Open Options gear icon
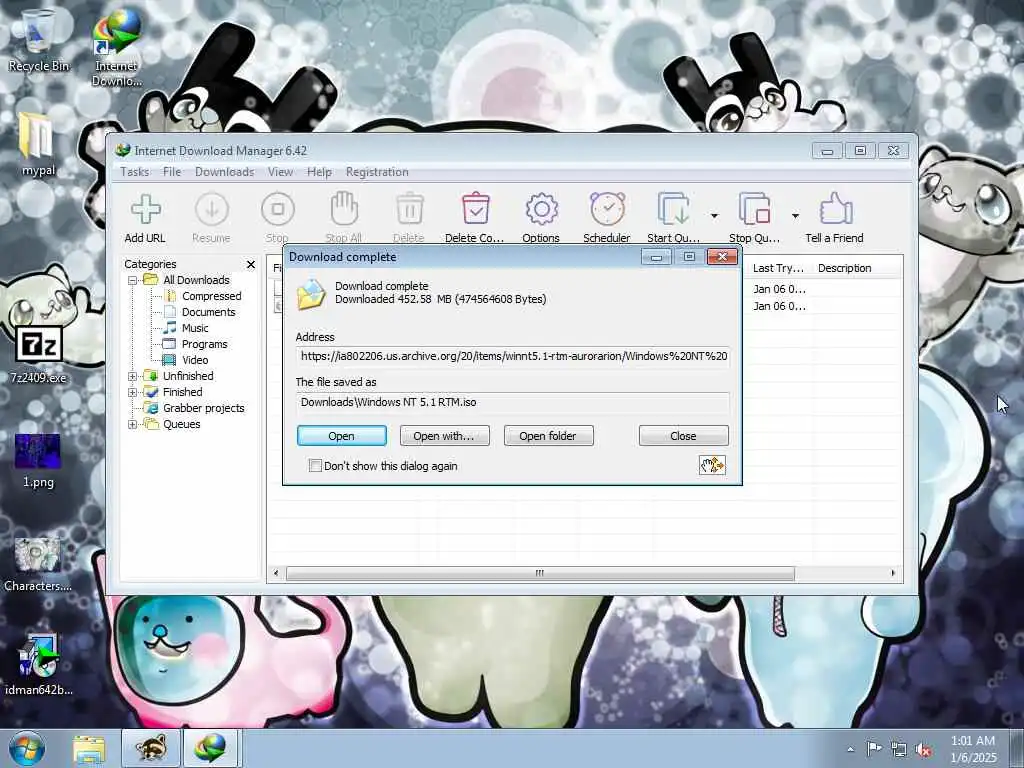Image resolution: width=1024 pixels, height=768 pixels. pyautogui.click(x=541, y=210)
